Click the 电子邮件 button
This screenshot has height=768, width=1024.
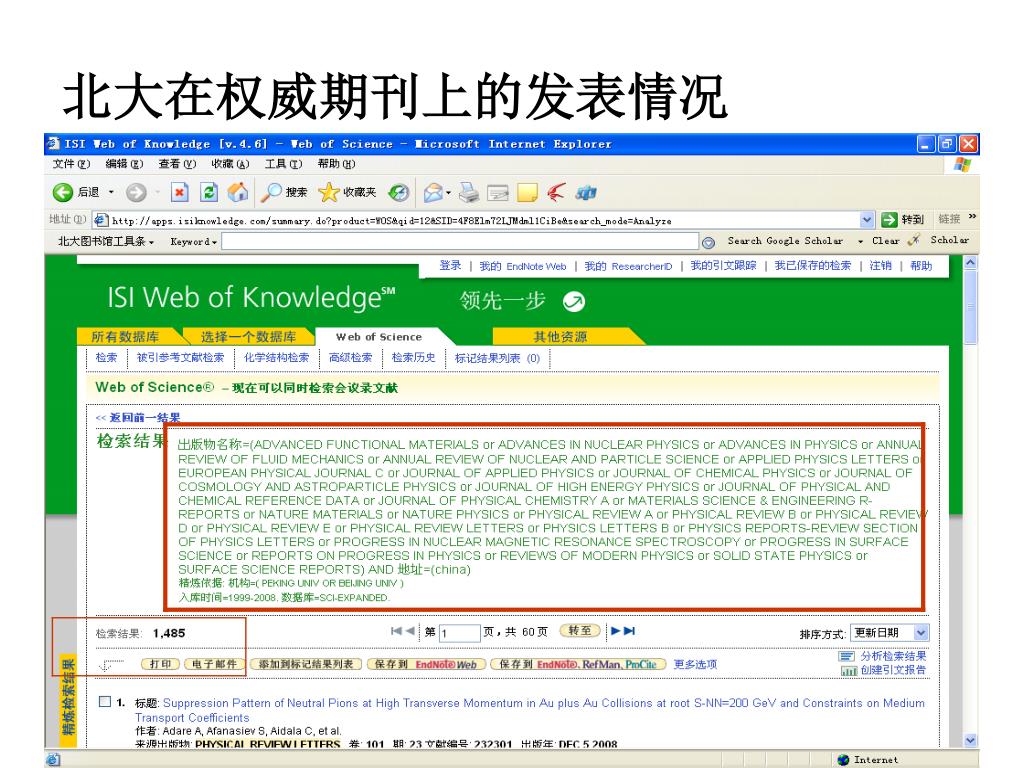[x=215, y=664]
